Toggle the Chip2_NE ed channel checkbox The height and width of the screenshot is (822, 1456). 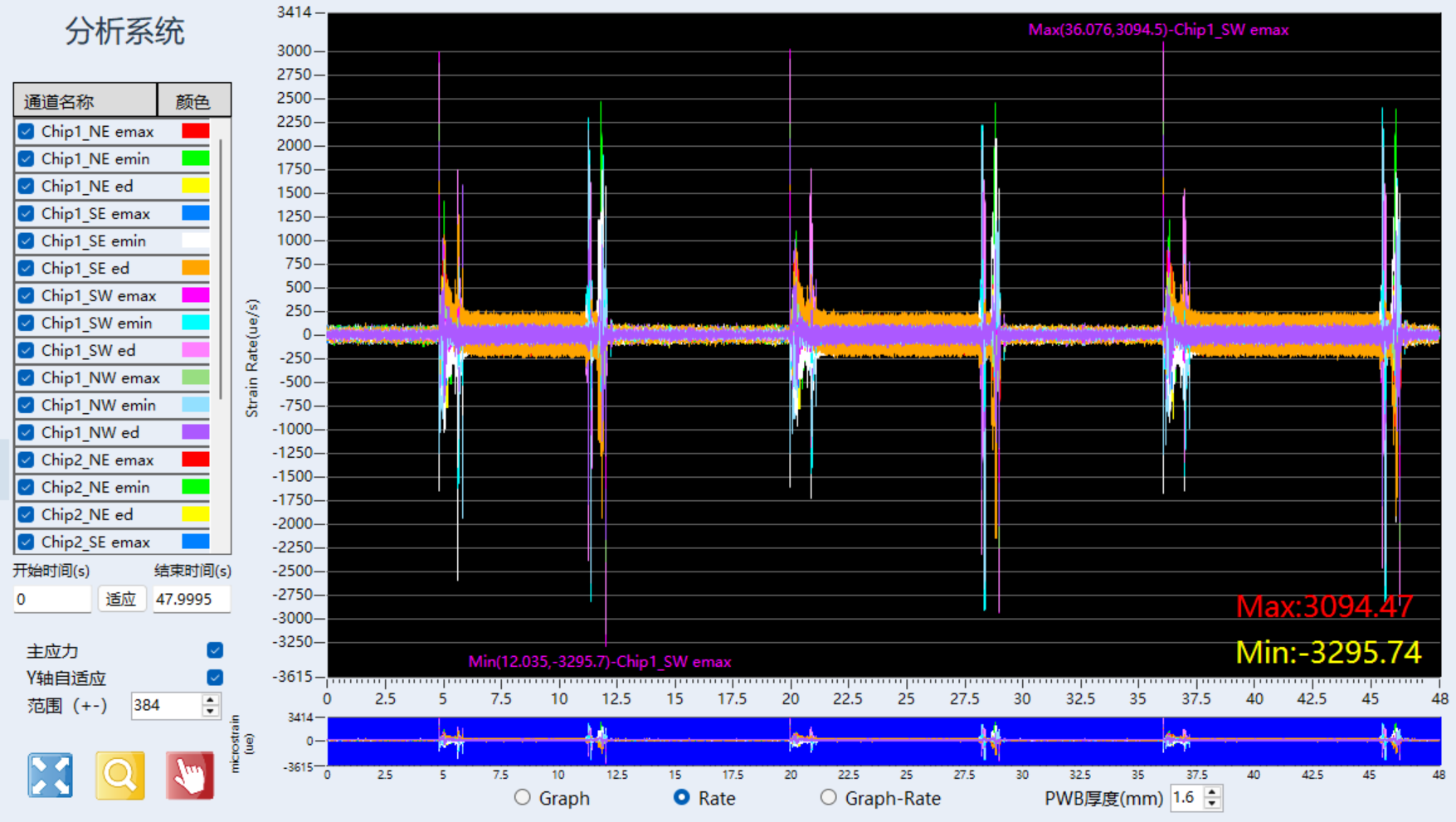tap(27, 514)
